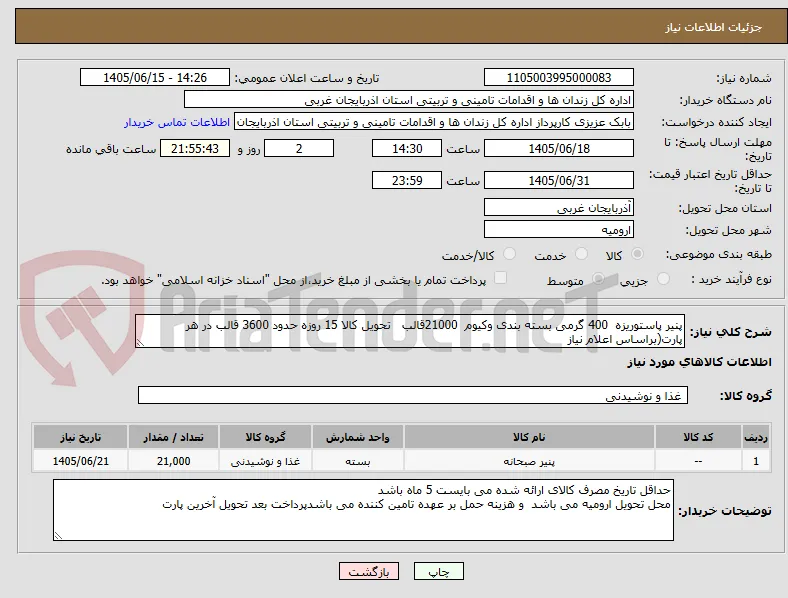The height and width of the screenshot is (598, 788).
Task: Click the buyer organization name field
Action: pyautogui.click(x=409, y=99)
